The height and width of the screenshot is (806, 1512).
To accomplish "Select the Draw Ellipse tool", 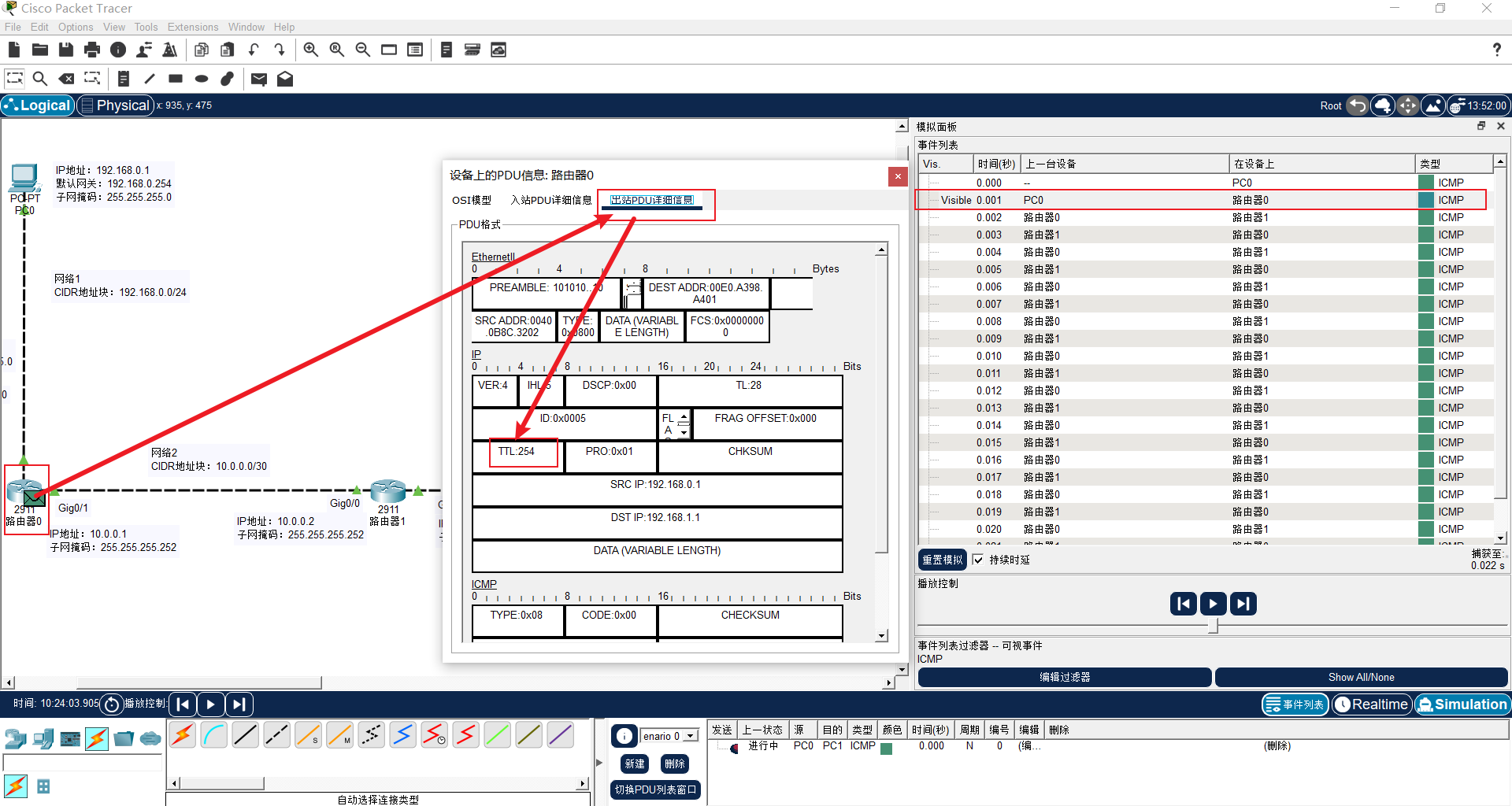I will click(x=202, y=79).
